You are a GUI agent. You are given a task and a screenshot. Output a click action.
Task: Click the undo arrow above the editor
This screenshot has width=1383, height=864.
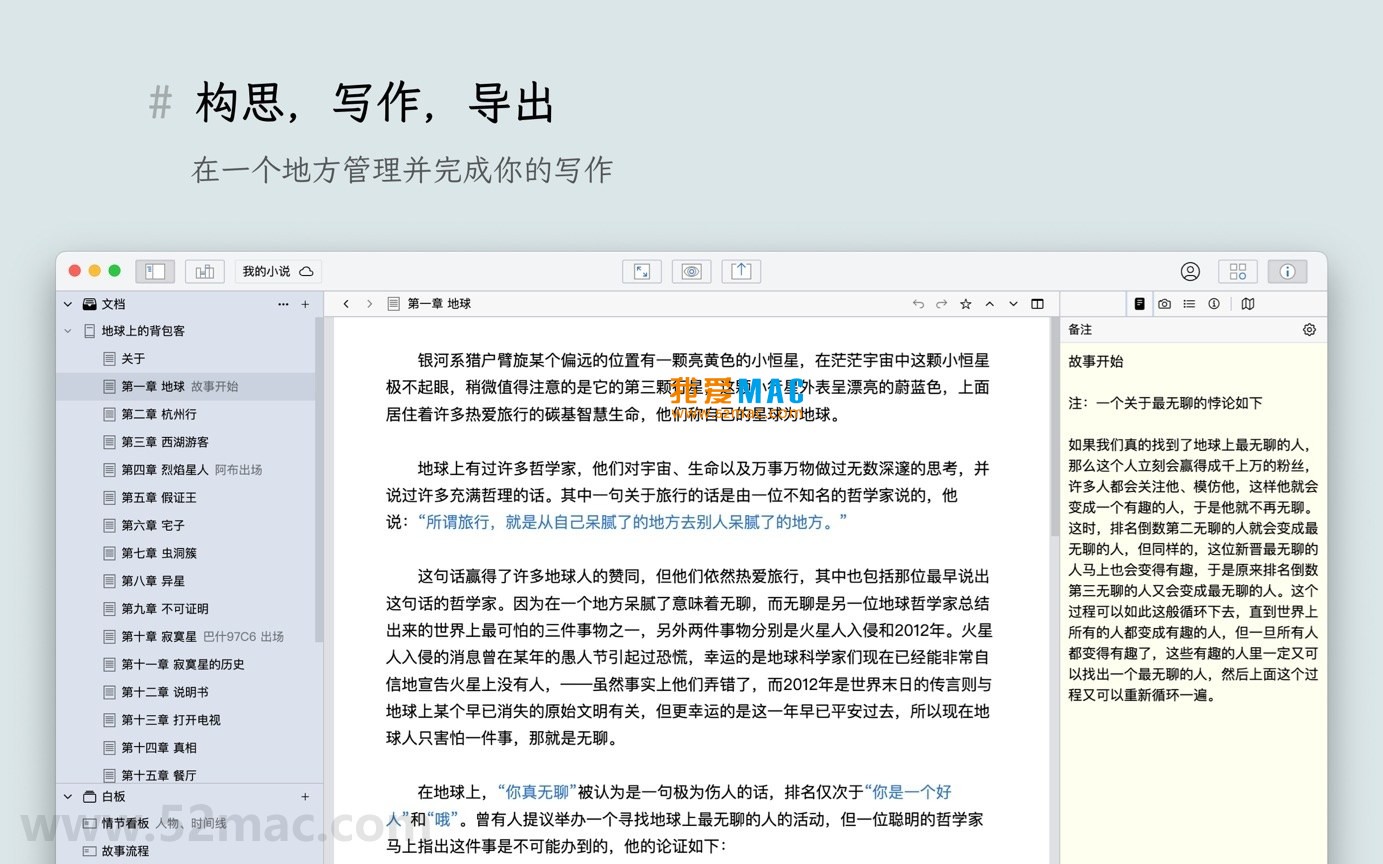click(x=918, y=303)
